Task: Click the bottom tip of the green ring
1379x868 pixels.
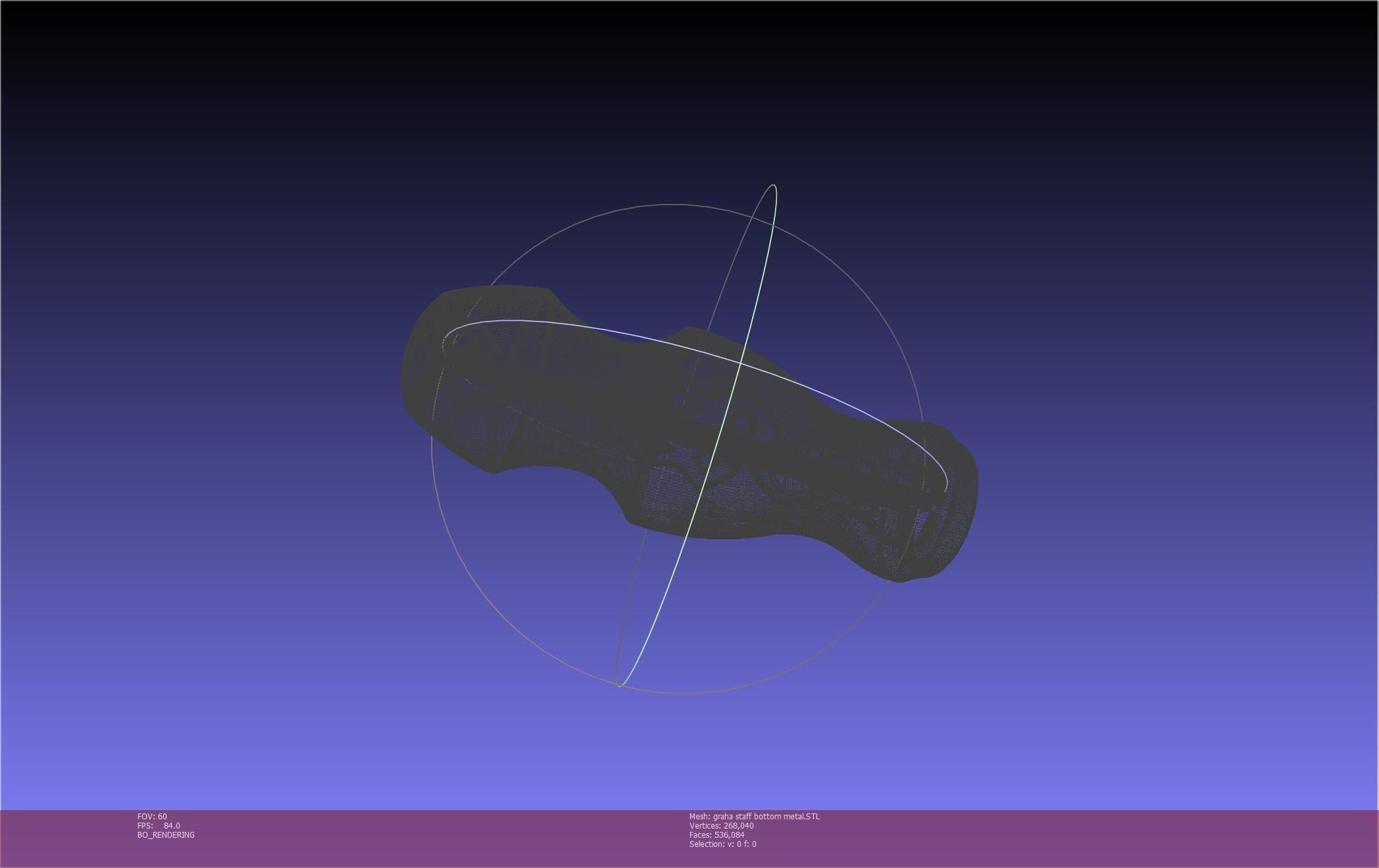Action: (619, 685)
